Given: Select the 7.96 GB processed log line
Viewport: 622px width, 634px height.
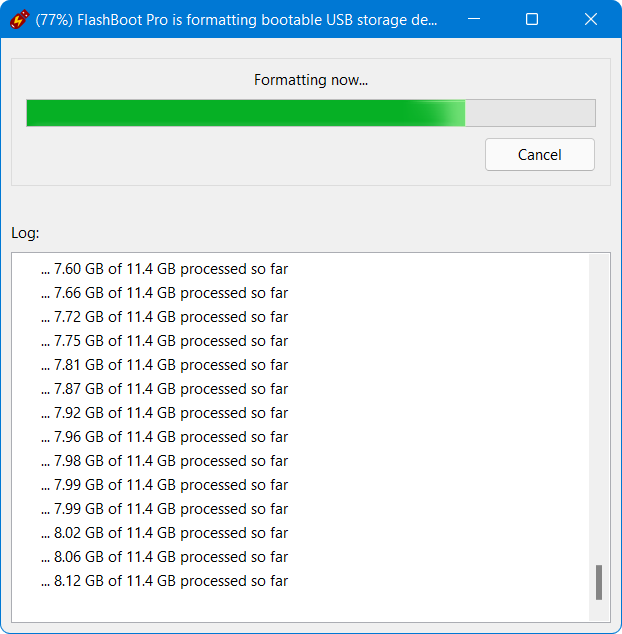Looking at the screenshot, I should 164,437.
